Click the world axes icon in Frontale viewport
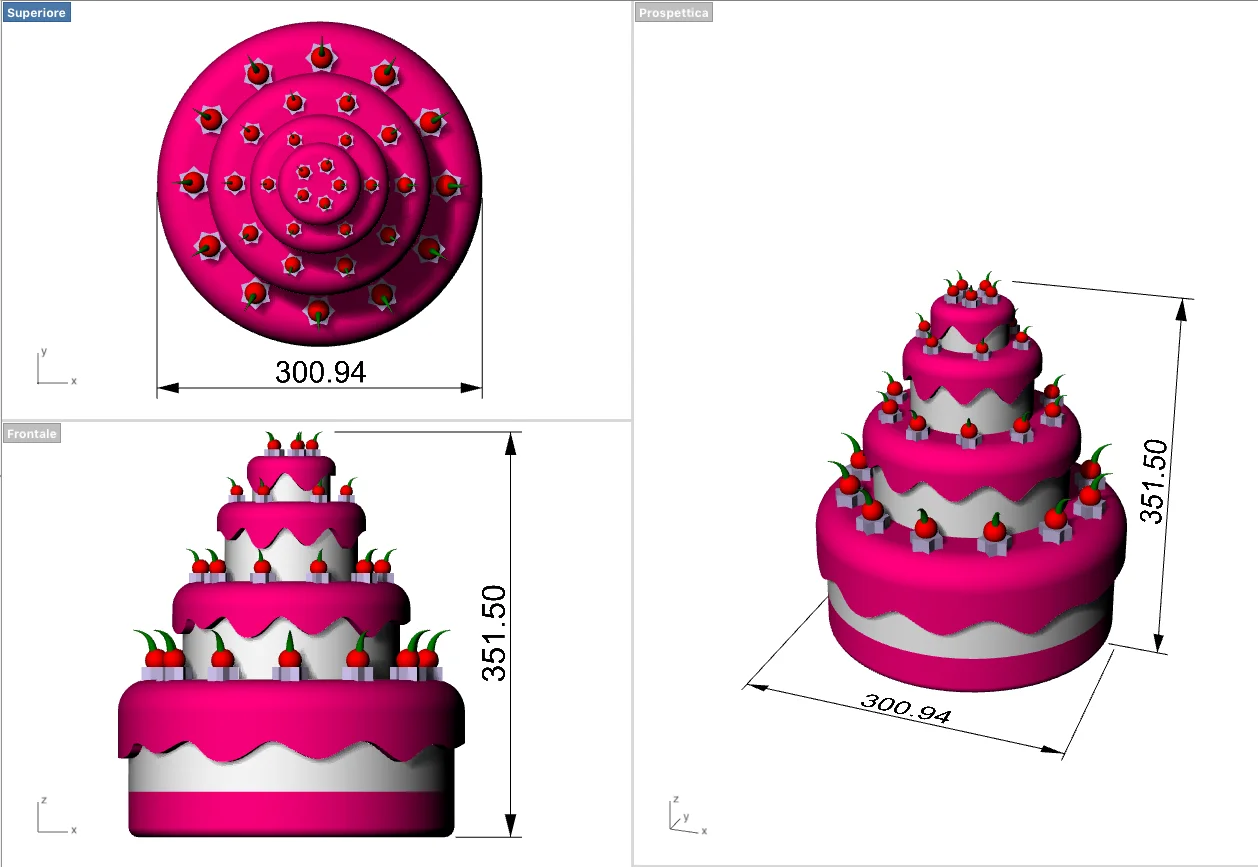 coord(55,816)
